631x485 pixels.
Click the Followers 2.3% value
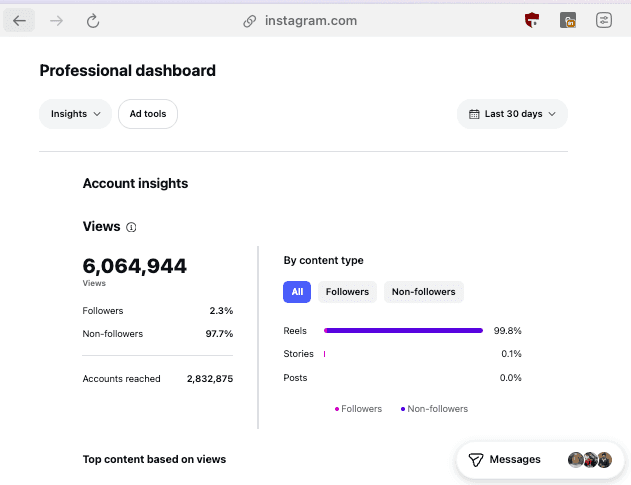point(221,311)
